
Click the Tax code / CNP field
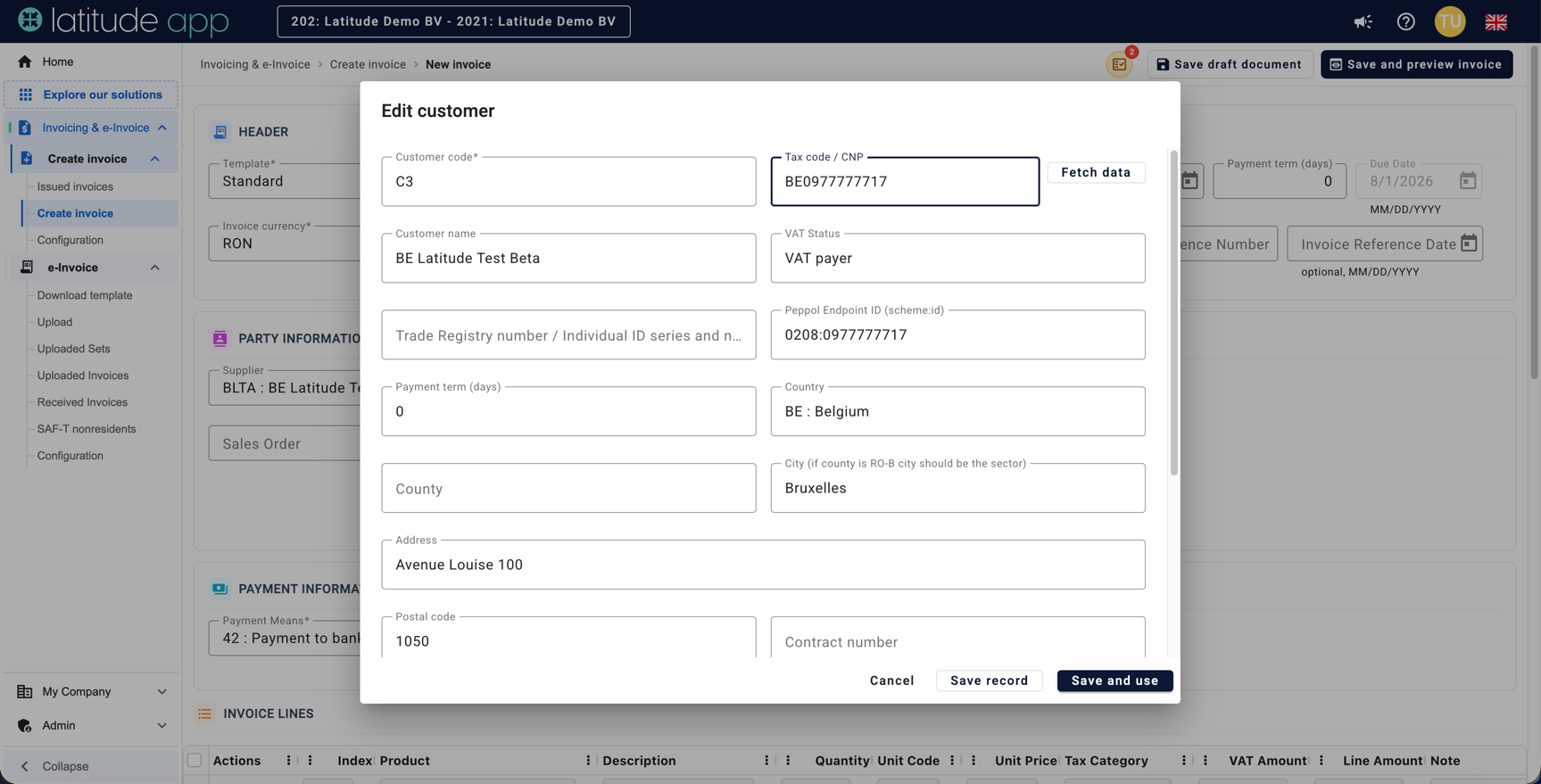[905, 181]
